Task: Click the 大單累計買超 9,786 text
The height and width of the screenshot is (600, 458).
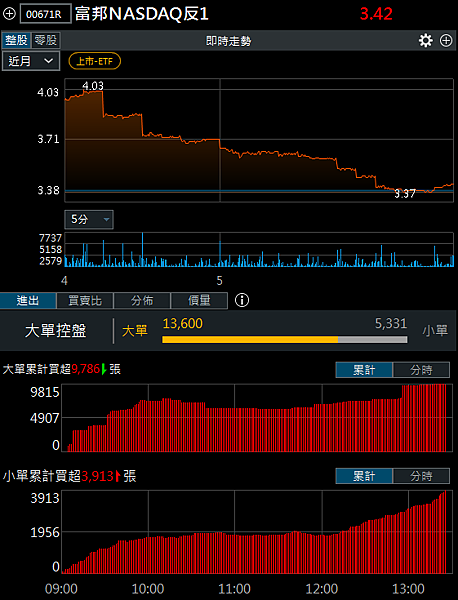Action: [x=62, y=369]
